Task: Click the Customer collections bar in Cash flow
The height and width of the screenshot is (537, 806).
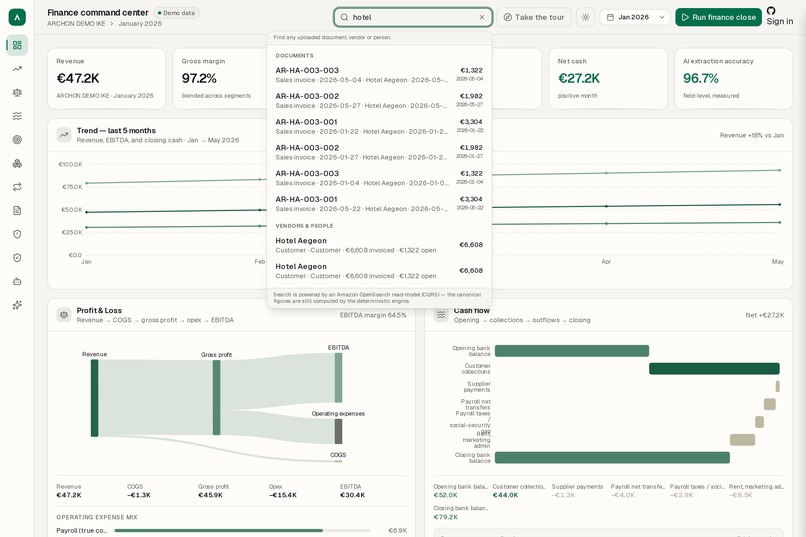Action: tap(715, 368)
